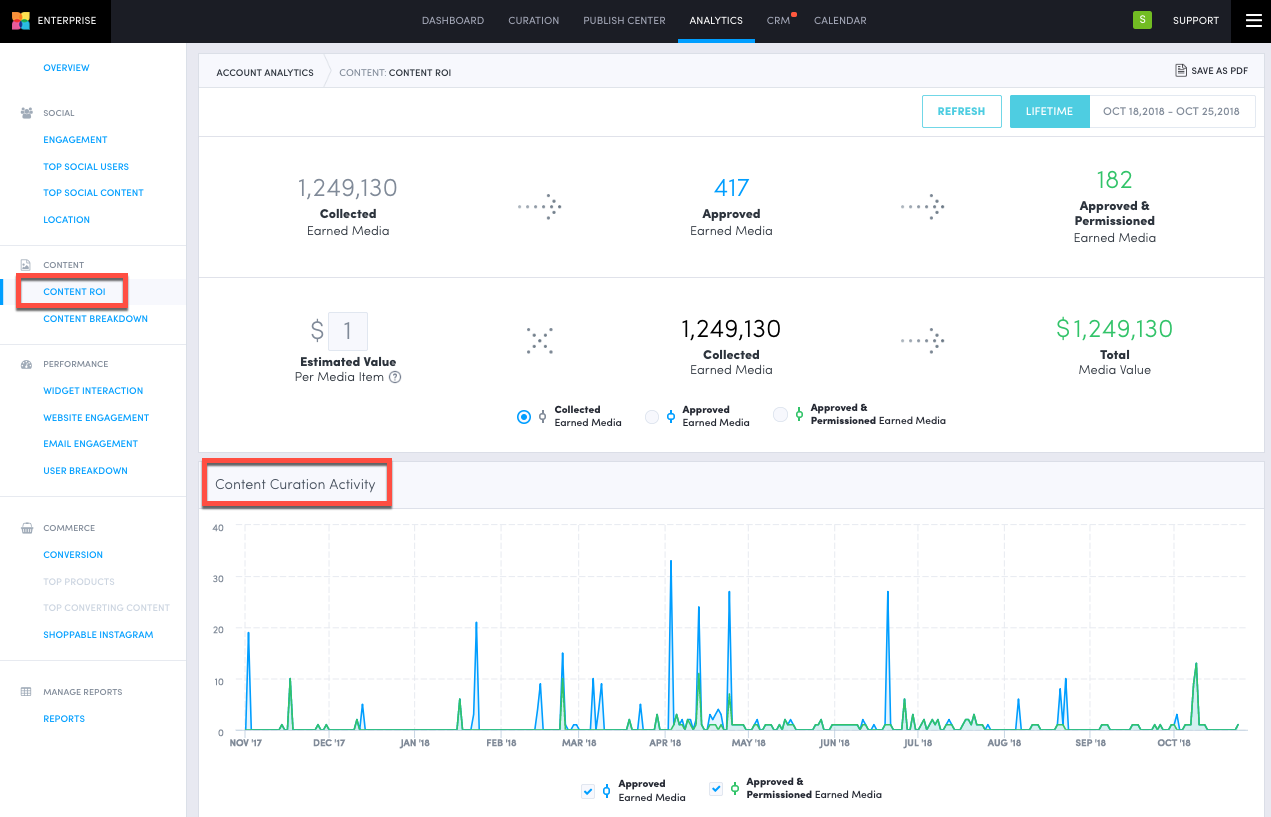Expand the Social section header
The width and height of the screenshot is (1271, 817).
(61, 113)
